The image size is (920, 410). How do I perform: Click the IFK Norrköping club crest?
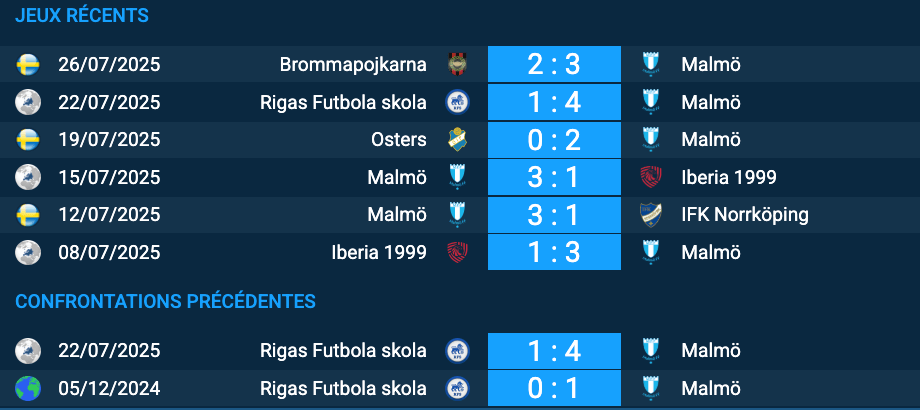(x=652, y=214)
